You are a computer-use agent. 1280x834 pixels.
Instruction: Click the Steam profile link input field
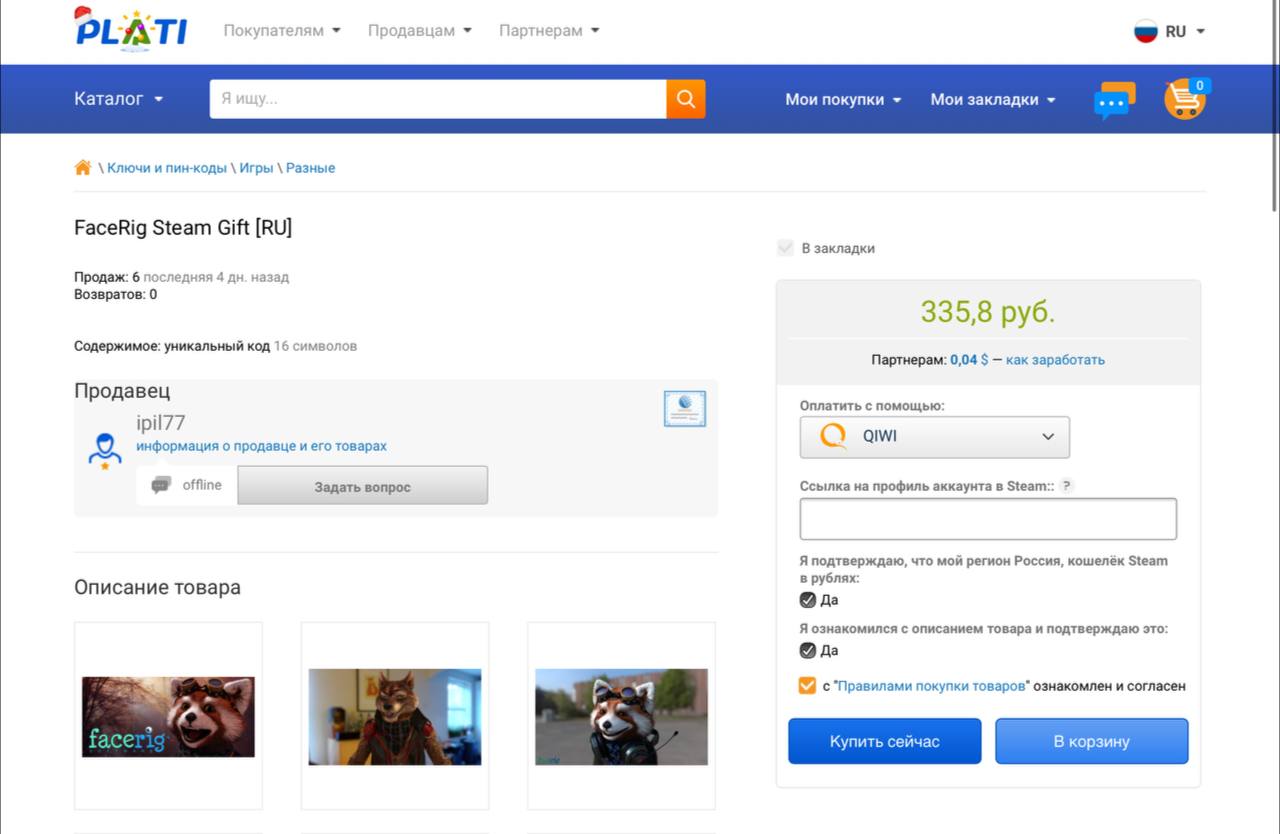click(988, 519)
